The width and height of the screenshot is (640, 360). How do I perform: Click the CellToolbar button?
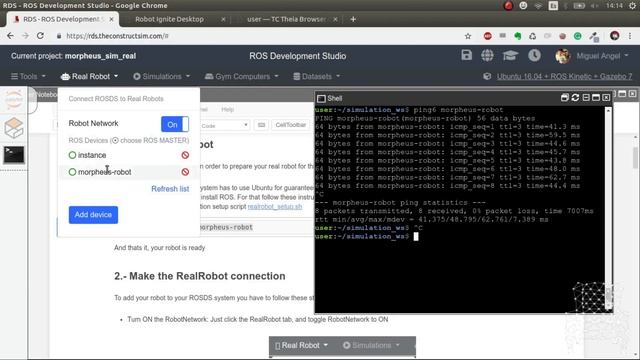[x=290, y=125]
